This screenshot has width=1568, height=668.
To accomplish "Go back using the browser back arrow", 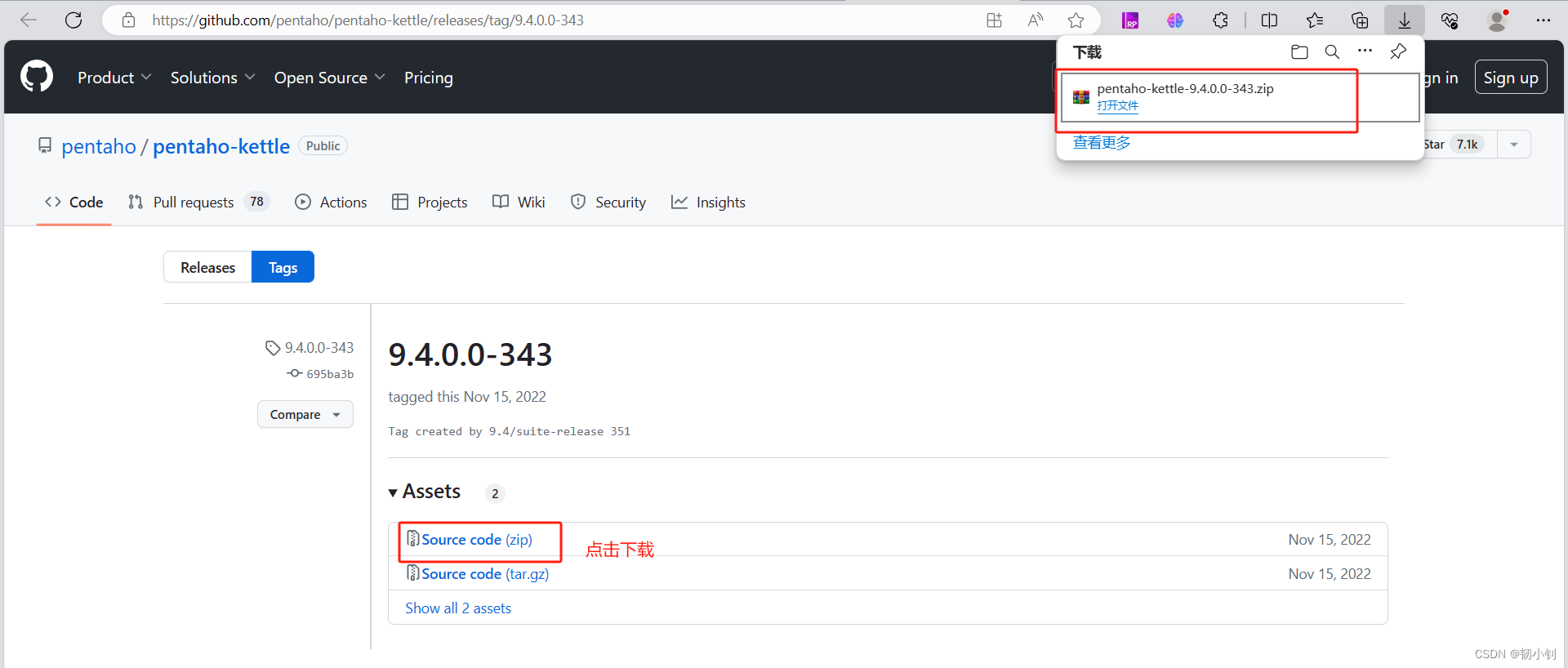I will coord(29,20).
